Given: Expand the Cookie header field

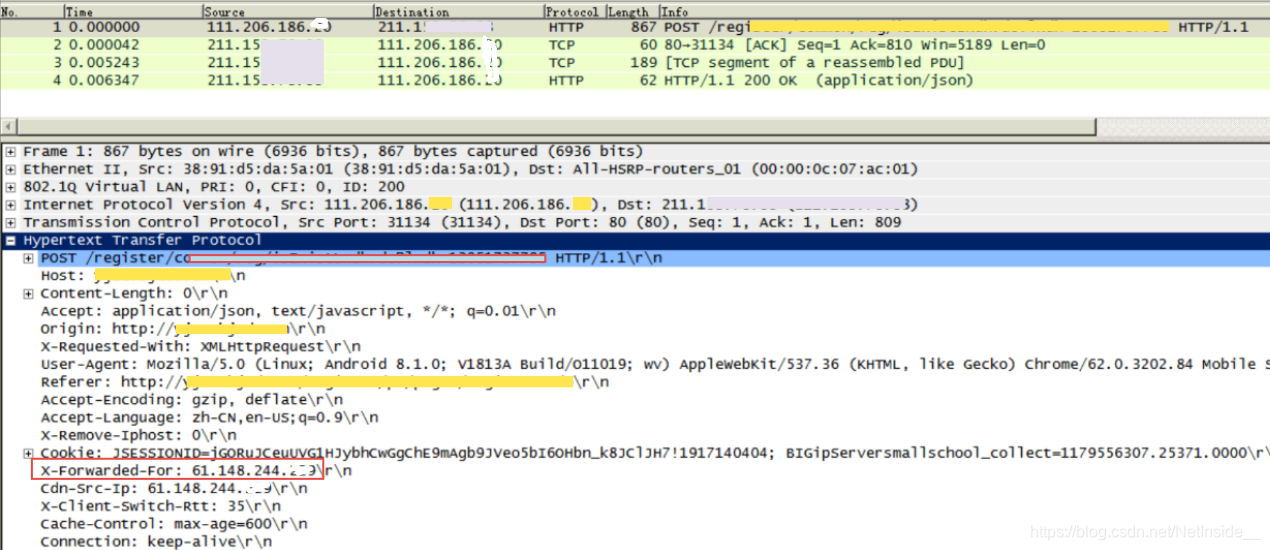Looking at the screenshot, I should point(28,454).
